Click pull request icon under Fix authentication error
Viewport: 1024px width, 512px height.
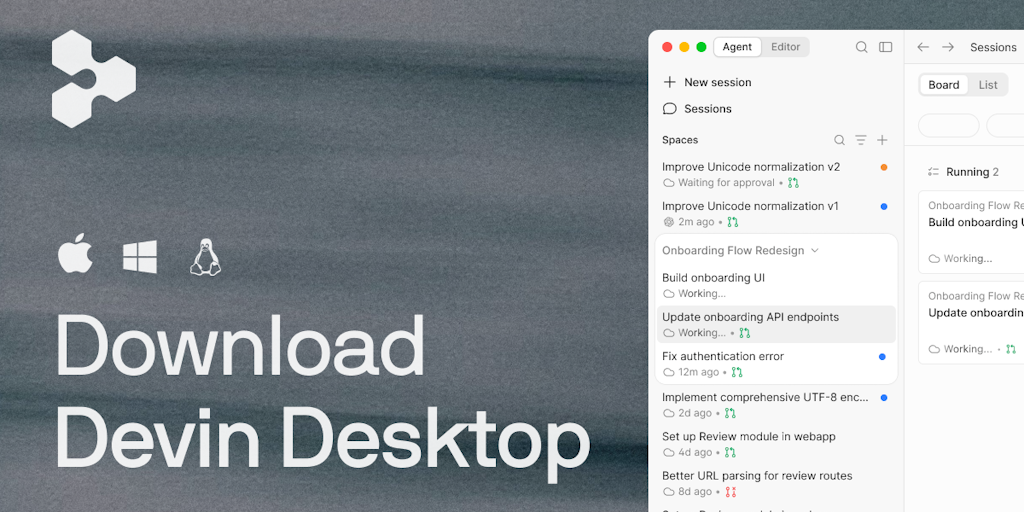[737, 372]
